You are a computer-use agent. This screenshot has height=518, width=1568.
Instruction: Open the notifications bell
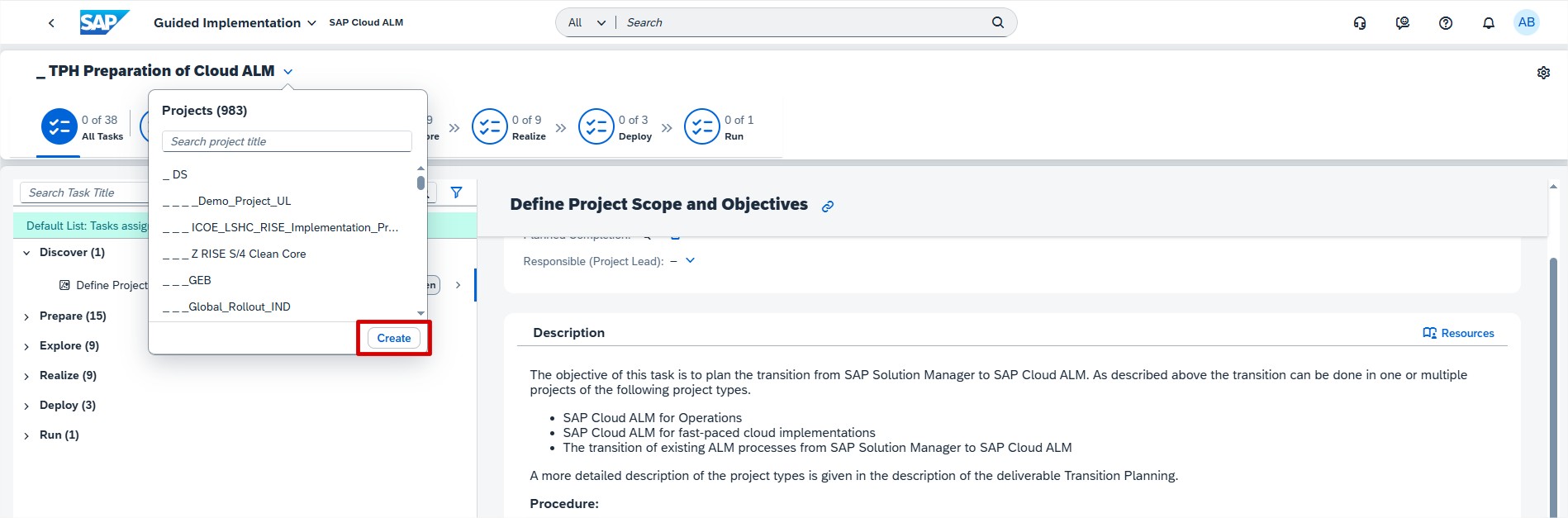coord(1489,23)
